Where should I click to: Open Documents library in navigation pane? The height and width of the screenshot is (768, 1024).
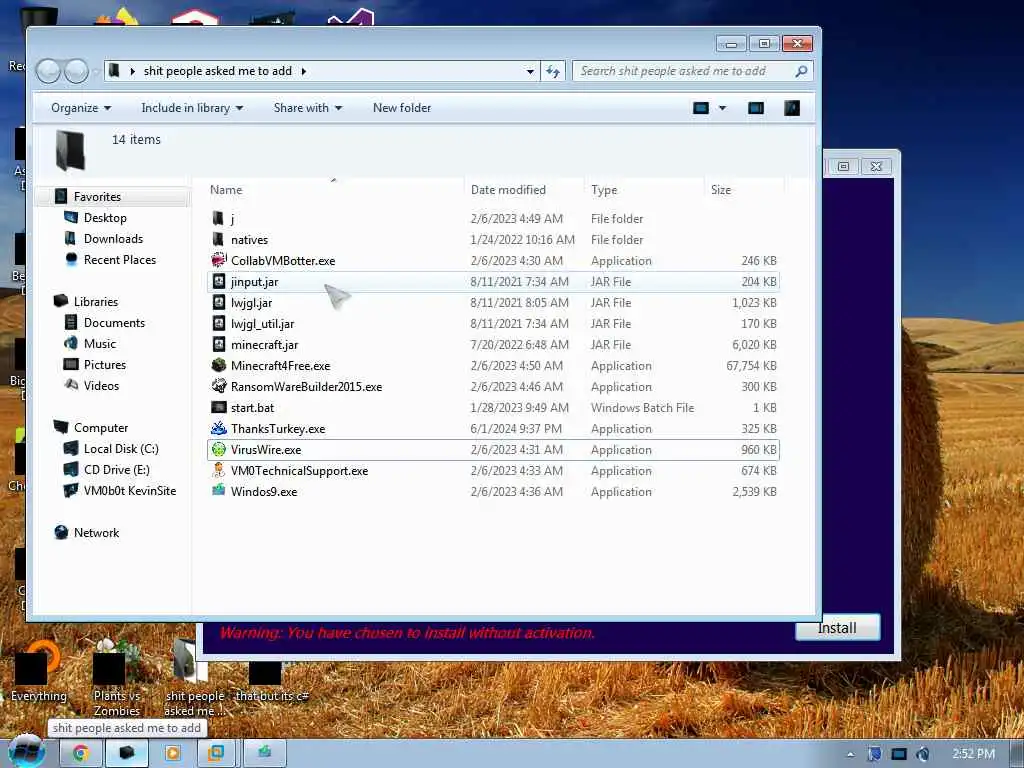[114, 323]
